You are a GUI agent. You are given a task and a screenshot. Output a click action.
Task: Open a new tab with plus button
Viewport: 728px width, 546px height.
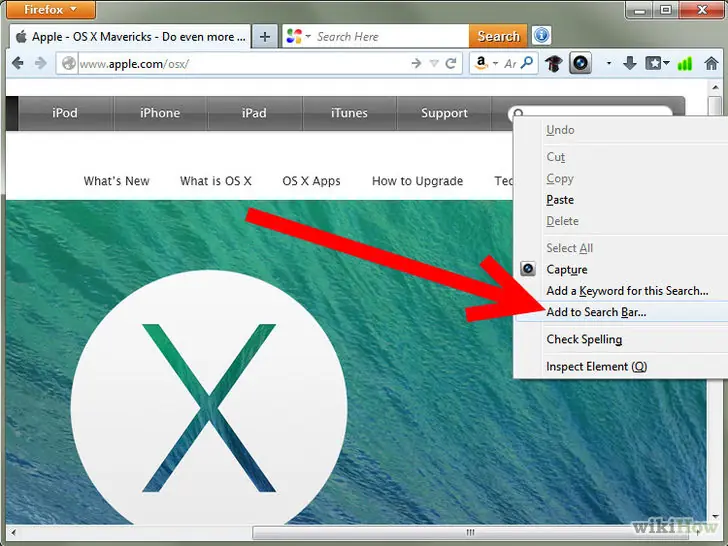point(265,36)
